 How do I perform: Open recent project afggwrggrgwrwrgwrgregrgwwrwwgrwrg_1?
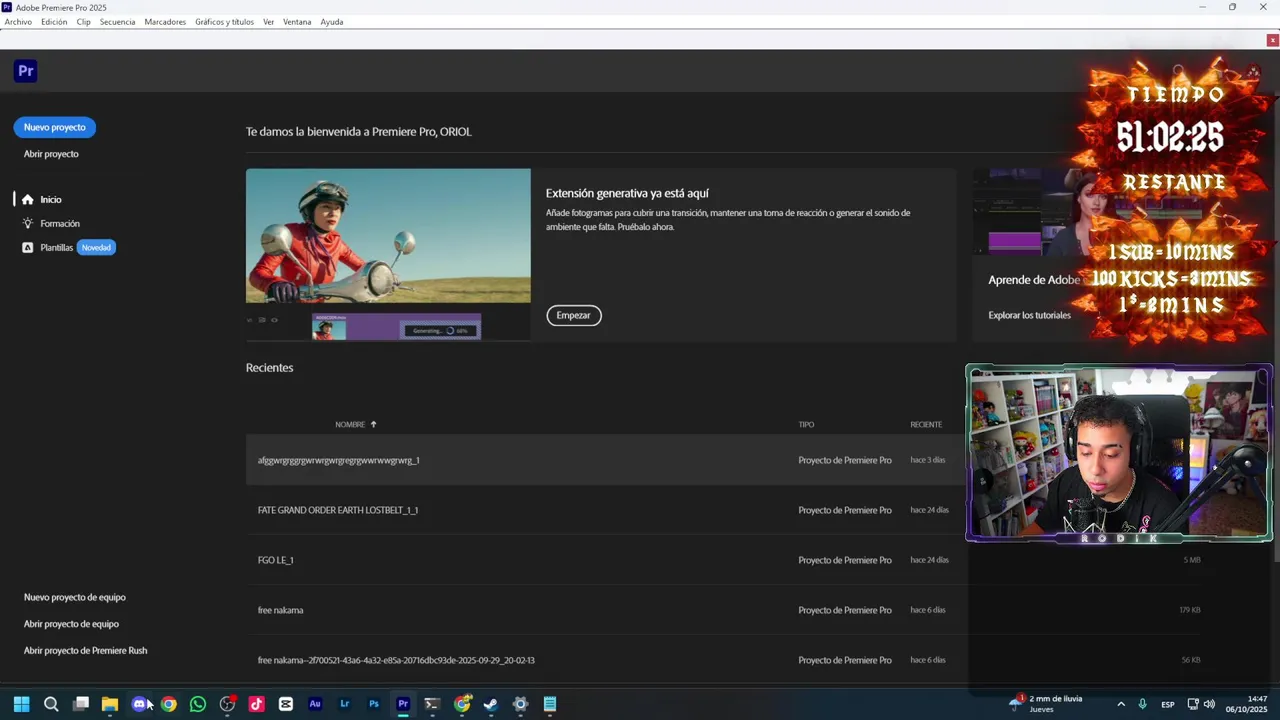click(x=605, y=460)
